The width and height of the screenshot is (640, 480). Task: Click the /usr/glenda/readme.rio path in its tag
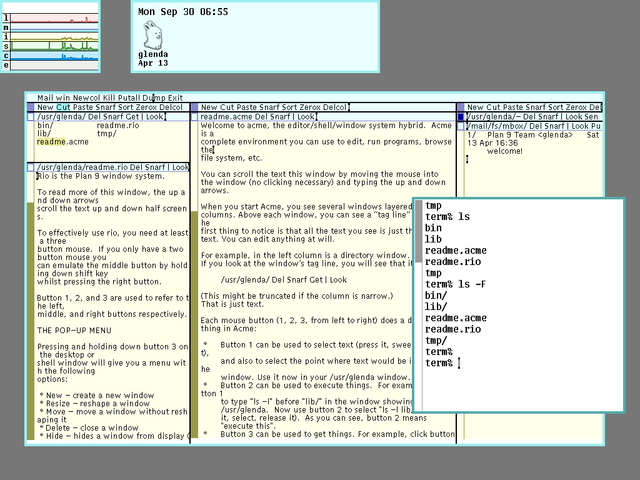click(x=82, y=167)
